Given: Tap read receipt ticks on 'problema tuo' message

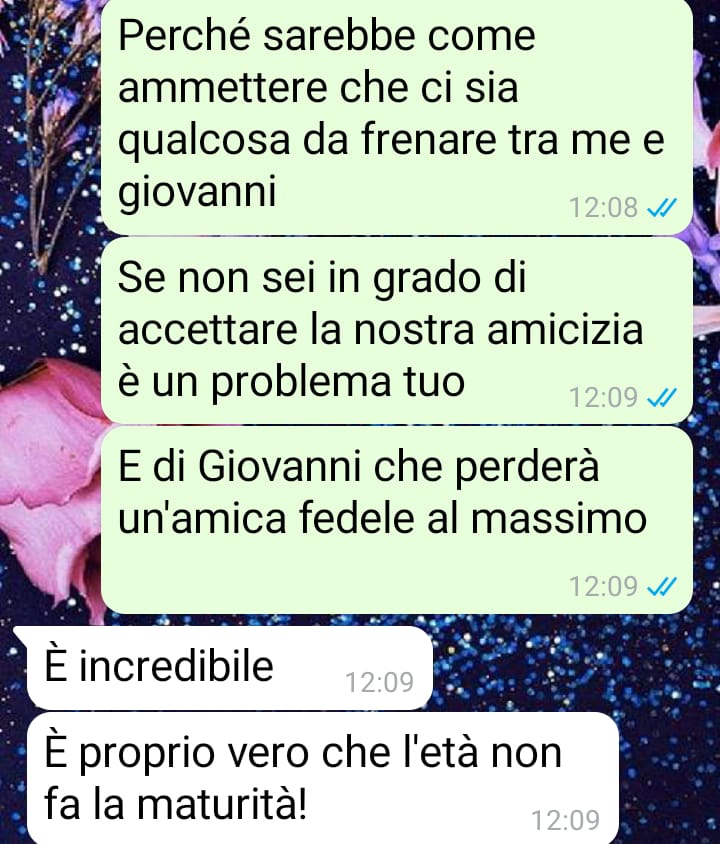Looking at the screenshot, I should (661, 397).
